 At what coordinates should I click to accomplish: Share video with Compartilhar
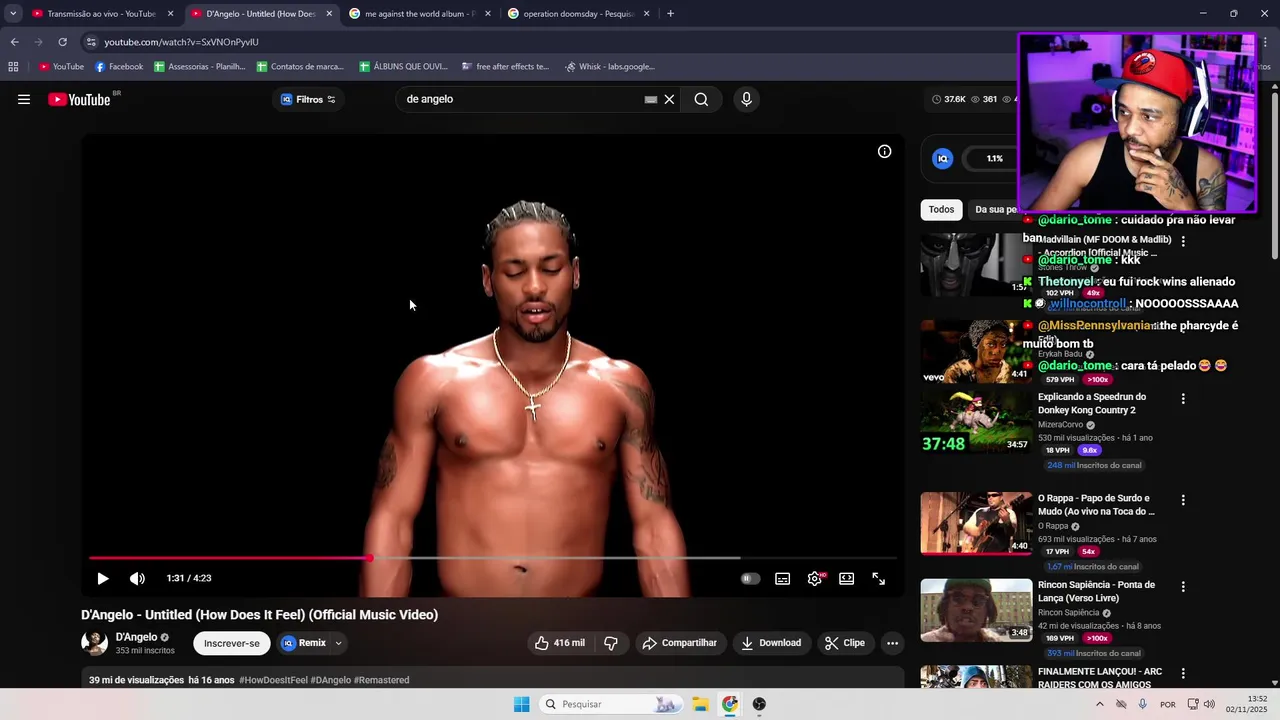tap(680, 643)
